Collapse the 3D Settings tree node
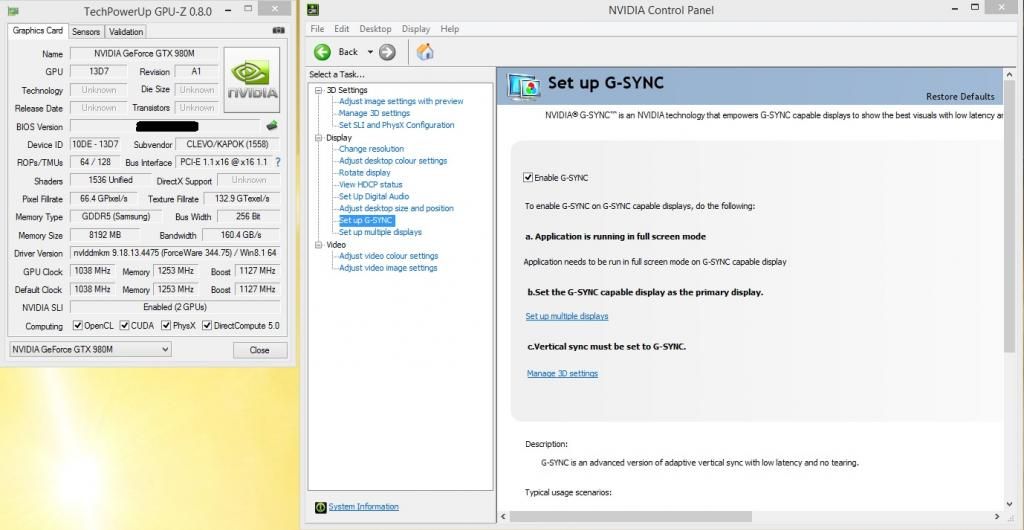1024x530 pixels. click(319, 90)
